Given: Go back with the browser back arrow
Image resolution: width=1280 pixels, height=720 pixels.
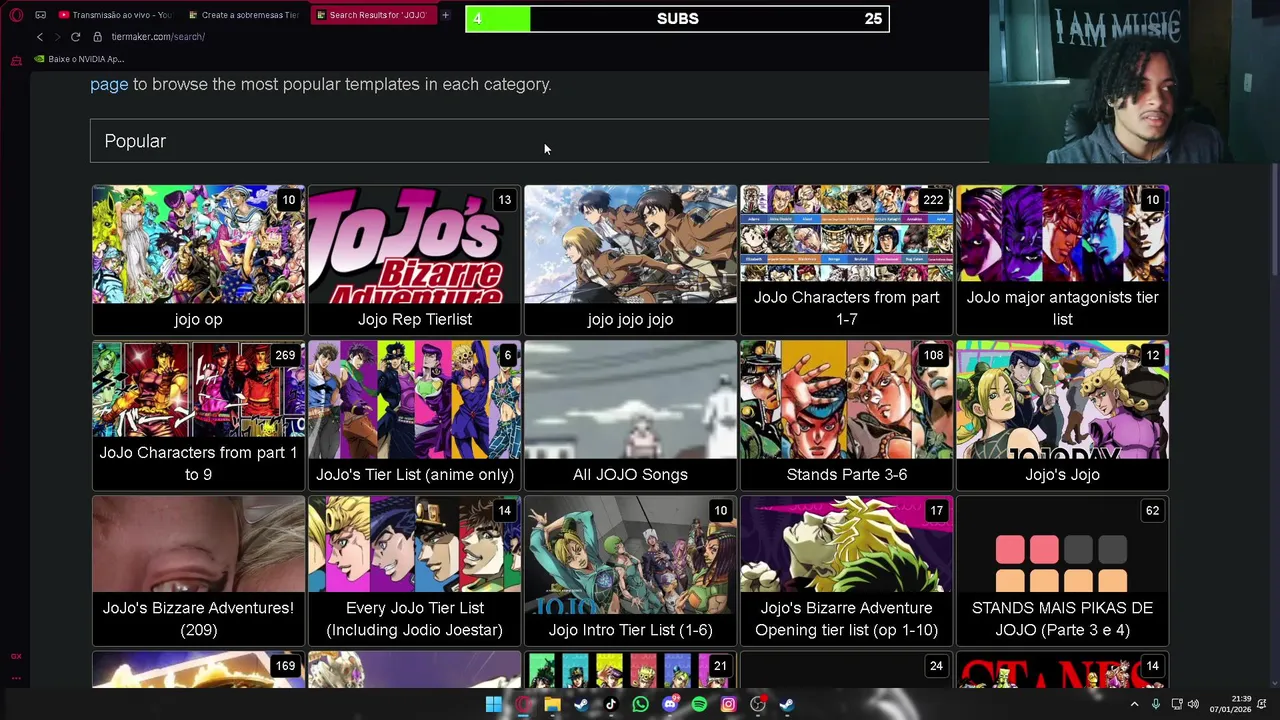Looking at the screenshot, I should pyautogui.click(x=40, y=37).
